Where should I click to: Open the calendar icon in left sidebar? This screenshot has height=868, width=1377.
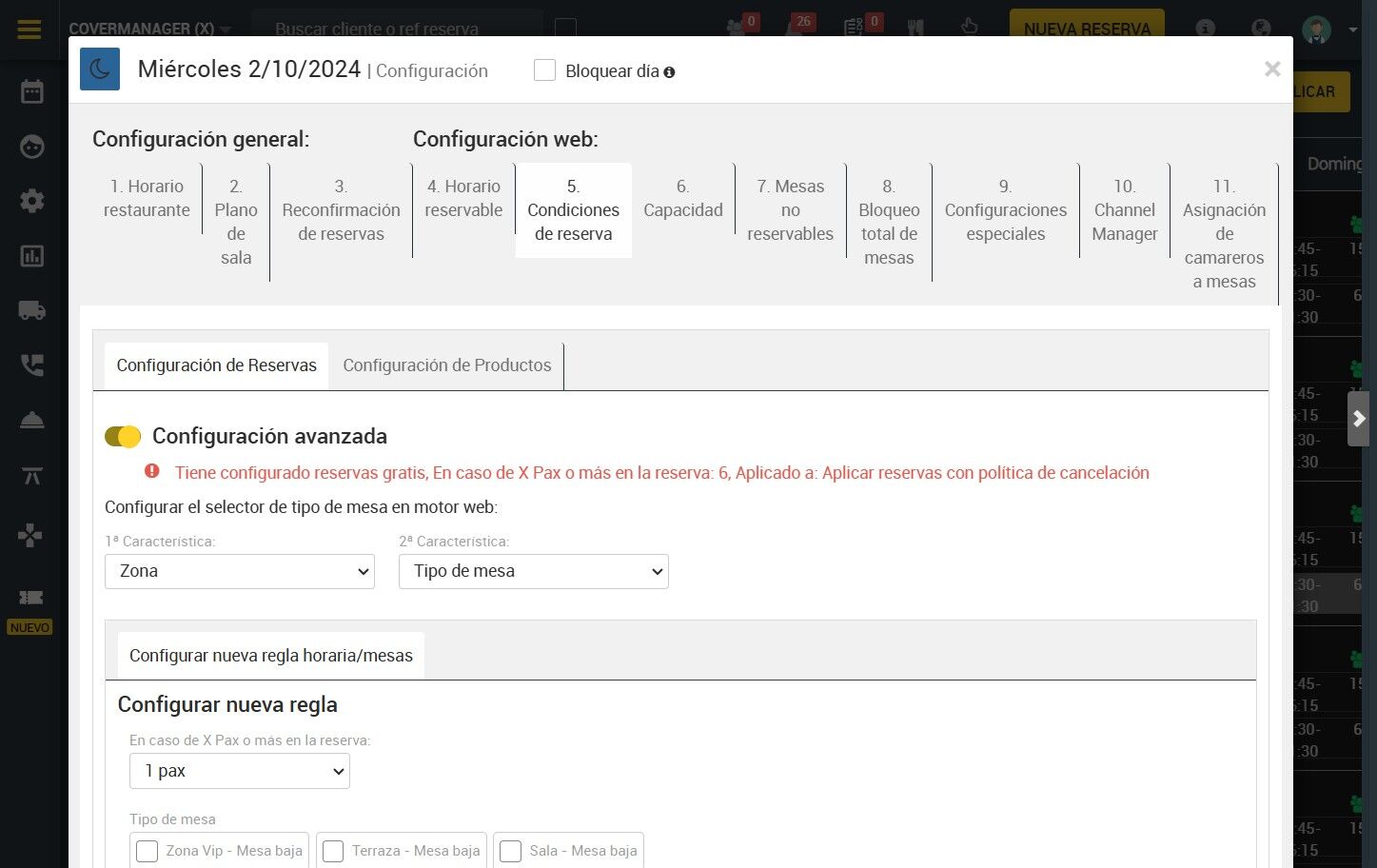pos(32,91)
